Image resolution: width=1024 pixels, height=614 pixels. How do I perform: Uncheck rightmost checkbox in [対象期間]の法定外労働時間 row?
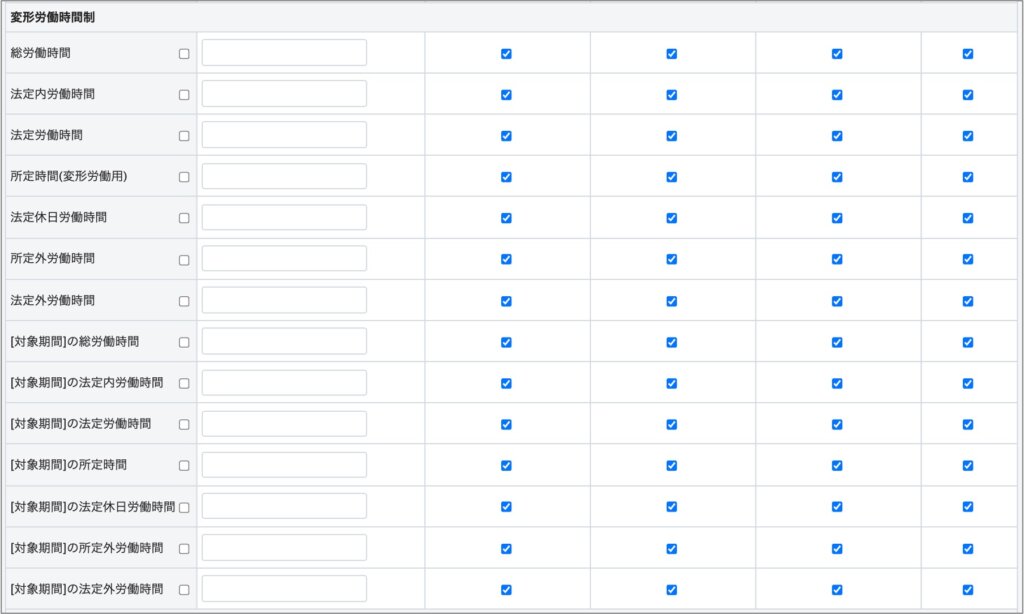pos(968,590)
